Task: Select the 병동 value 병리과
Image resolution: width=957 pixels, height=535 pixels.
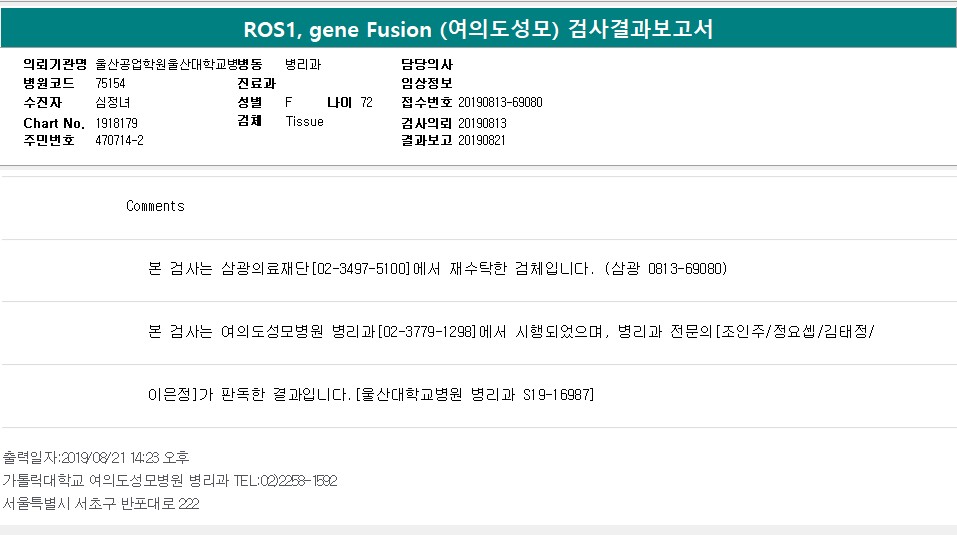Action: point(303,64)
